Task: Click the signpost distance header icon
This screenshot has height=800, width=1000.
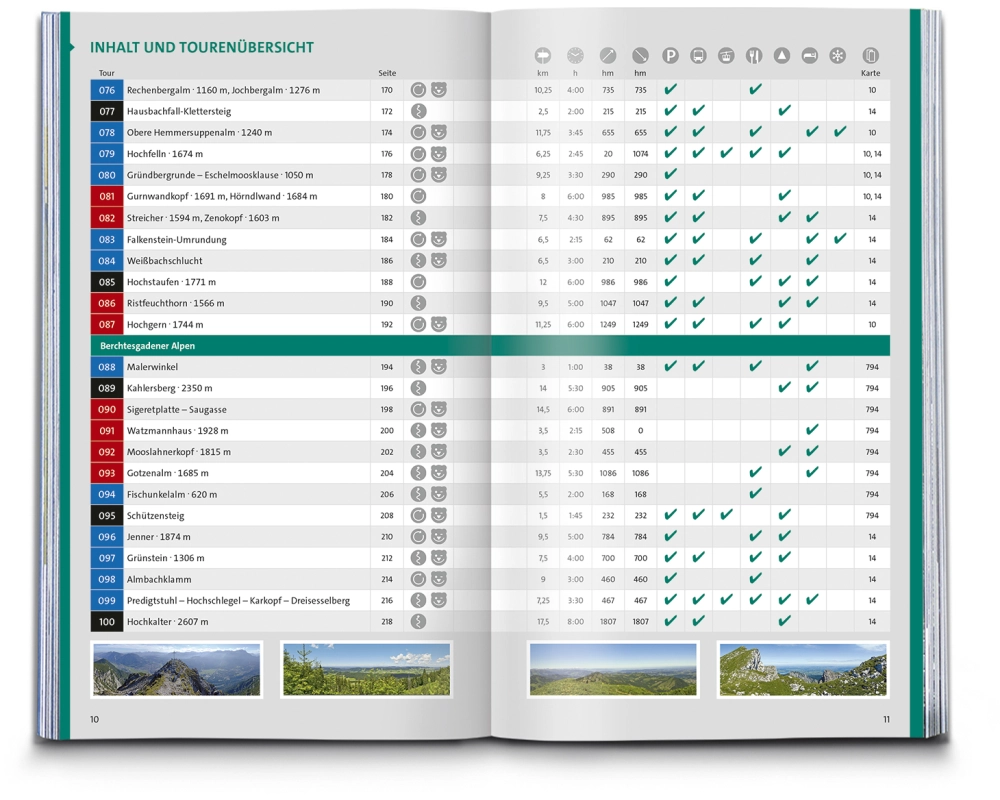Action: pyautogui.click(x=543, y=56)
